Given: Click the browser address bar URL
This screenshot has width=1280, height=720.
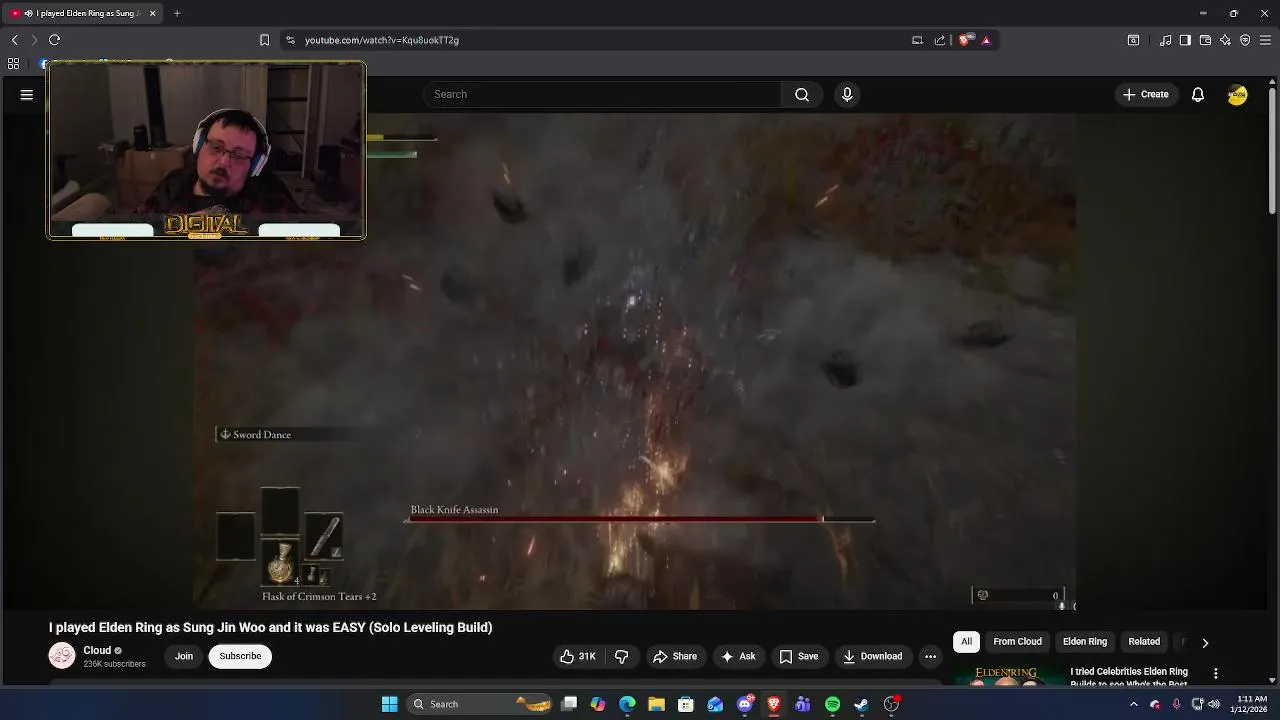Looking at the screenshot, I should tap(382, 40).
